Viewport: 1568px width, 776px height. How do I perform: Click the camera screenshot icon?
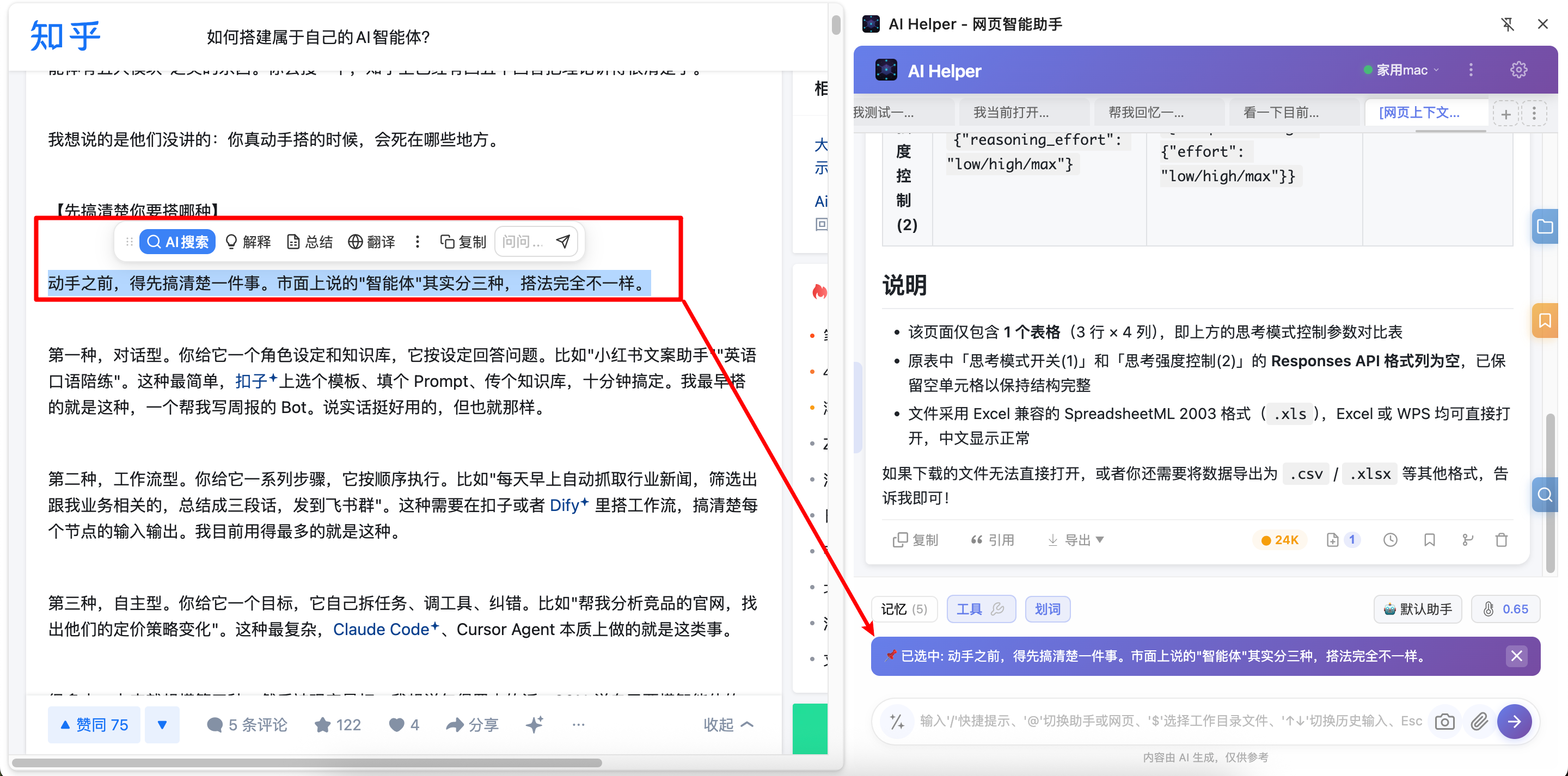[1444, 721]
